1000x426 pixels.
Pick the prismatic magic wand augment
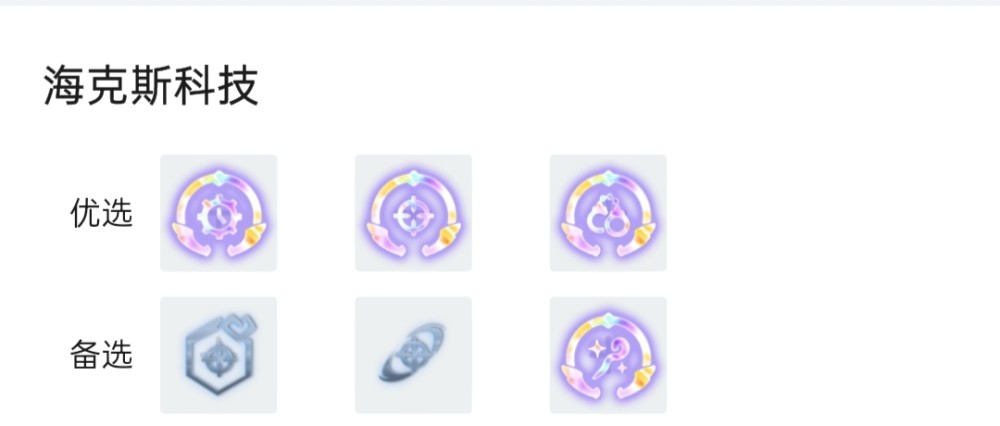(608, 355)
